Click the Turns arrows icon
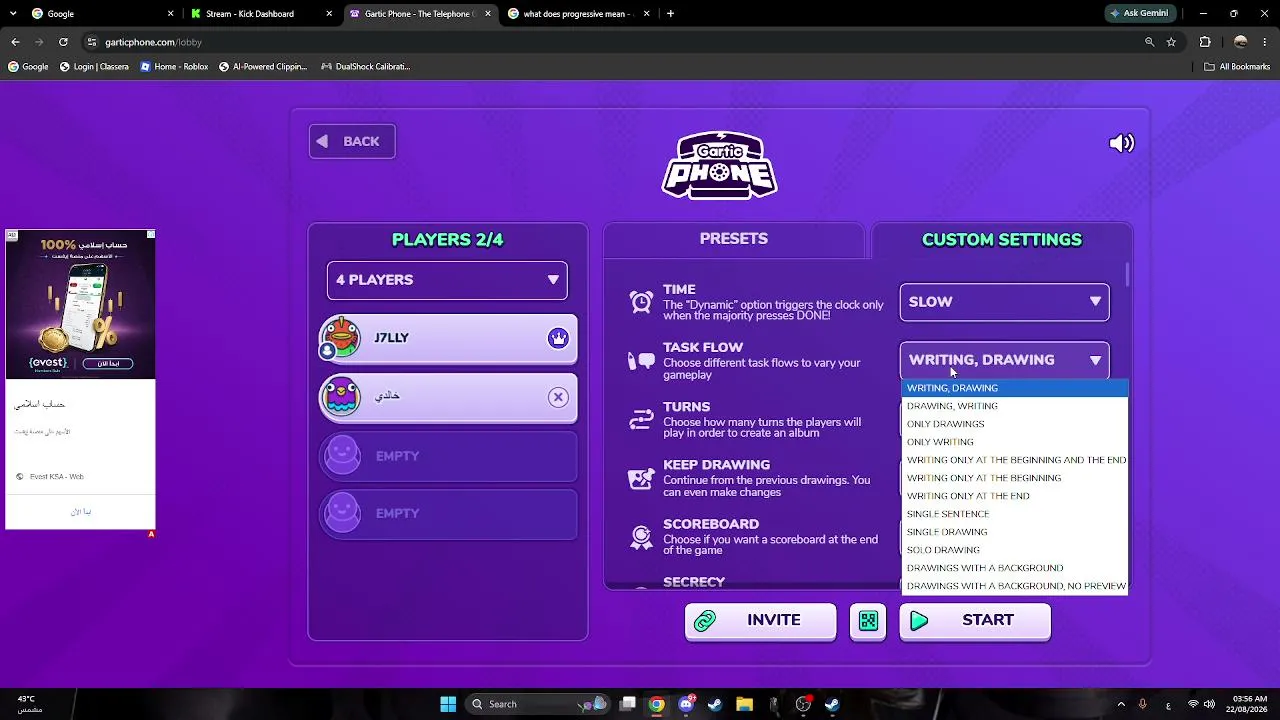The width and height of the screenshot is (1280, 720). pyautogui.click(x=641, y=419)
